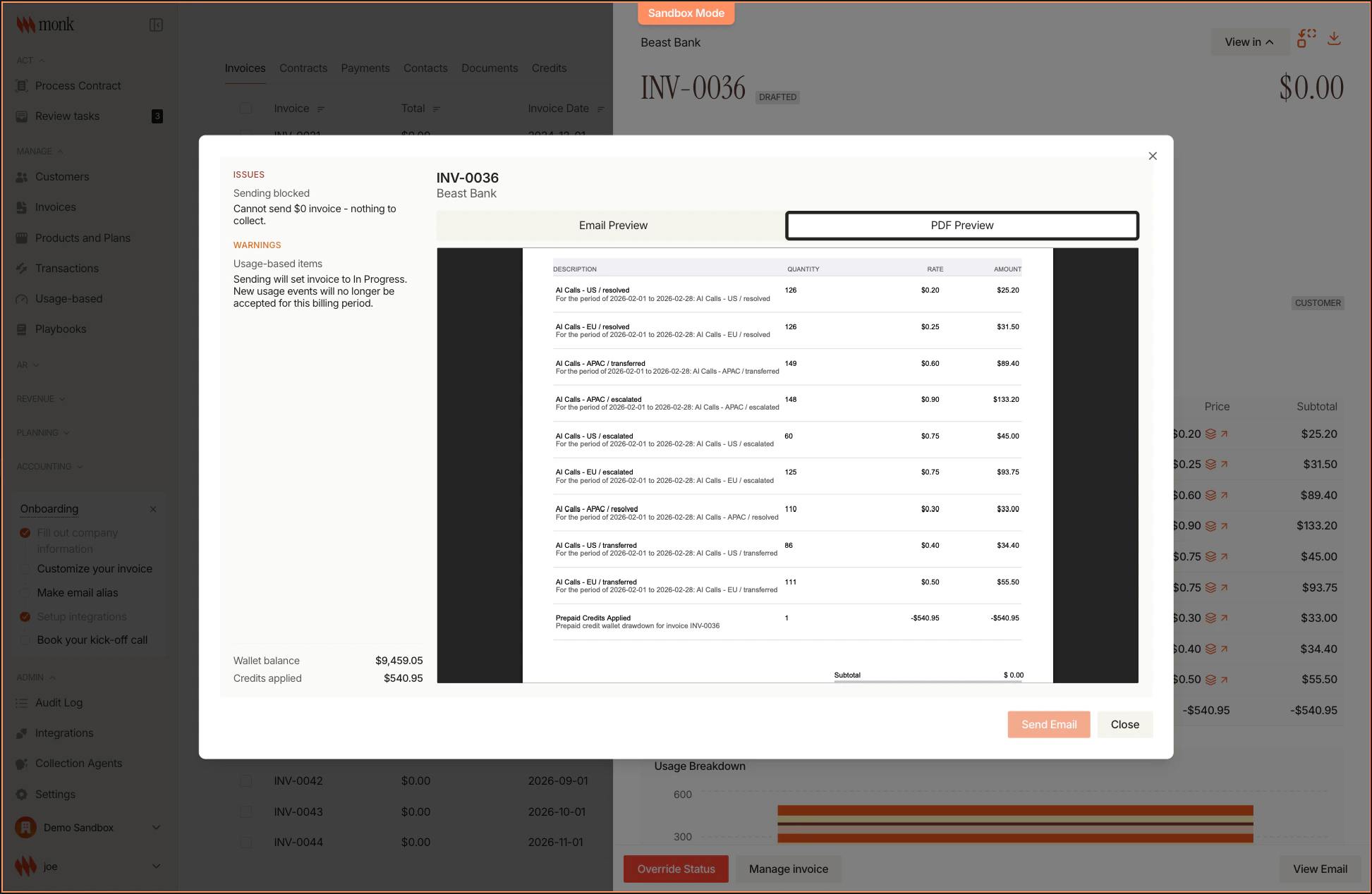
Task: Open price link icon on $0.60 row
Action: [1224, 496]
